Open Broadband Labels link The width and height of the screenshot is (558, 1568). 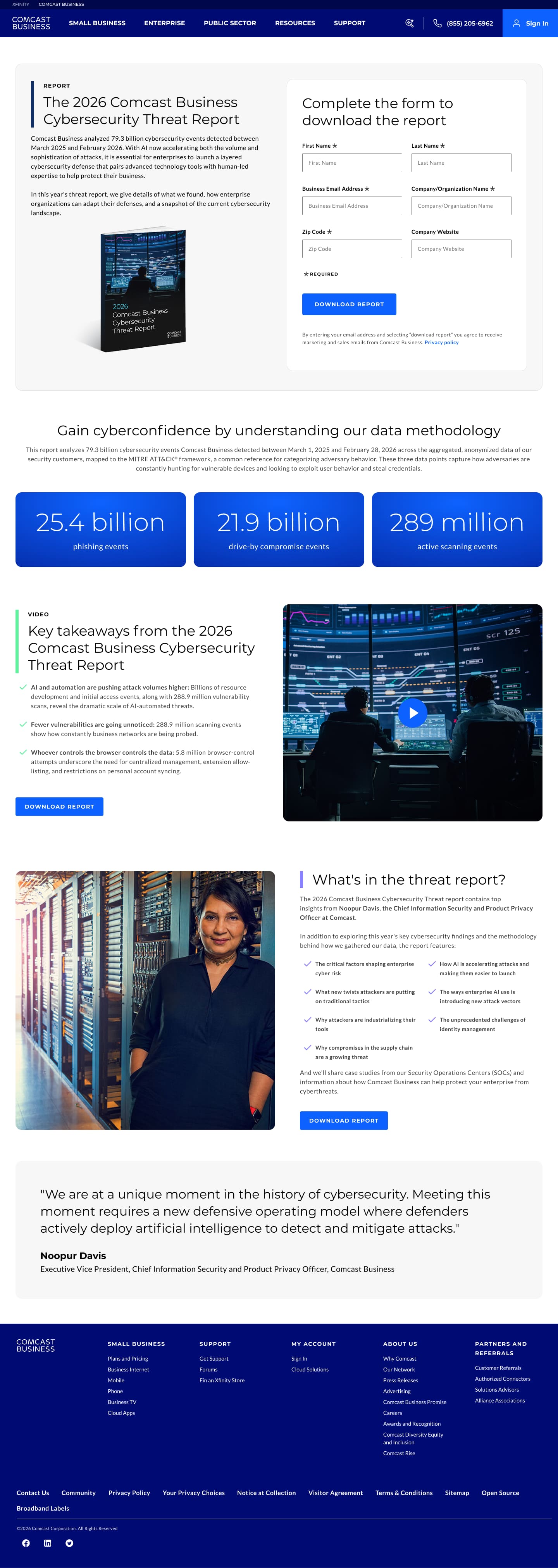coord(43,1508)
